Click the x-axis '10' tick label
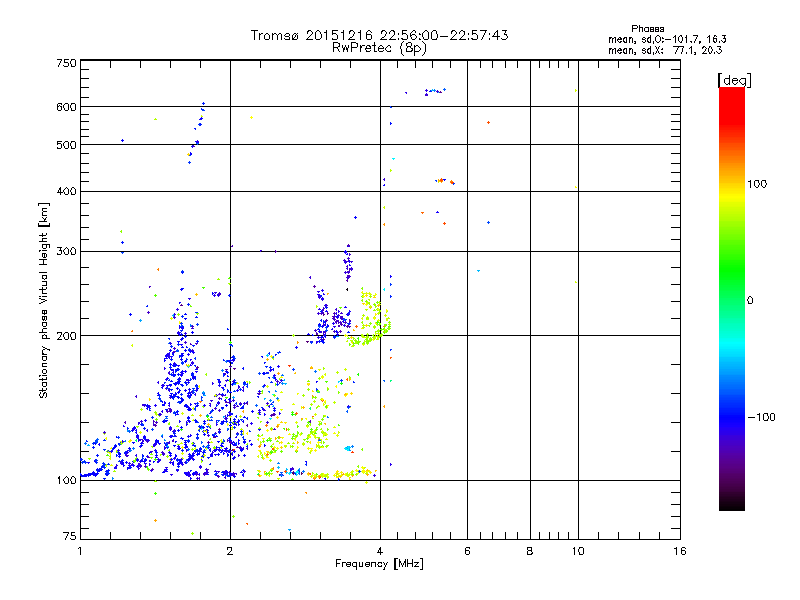Screen dimensions: 800x600 click(x=578, y=551)
